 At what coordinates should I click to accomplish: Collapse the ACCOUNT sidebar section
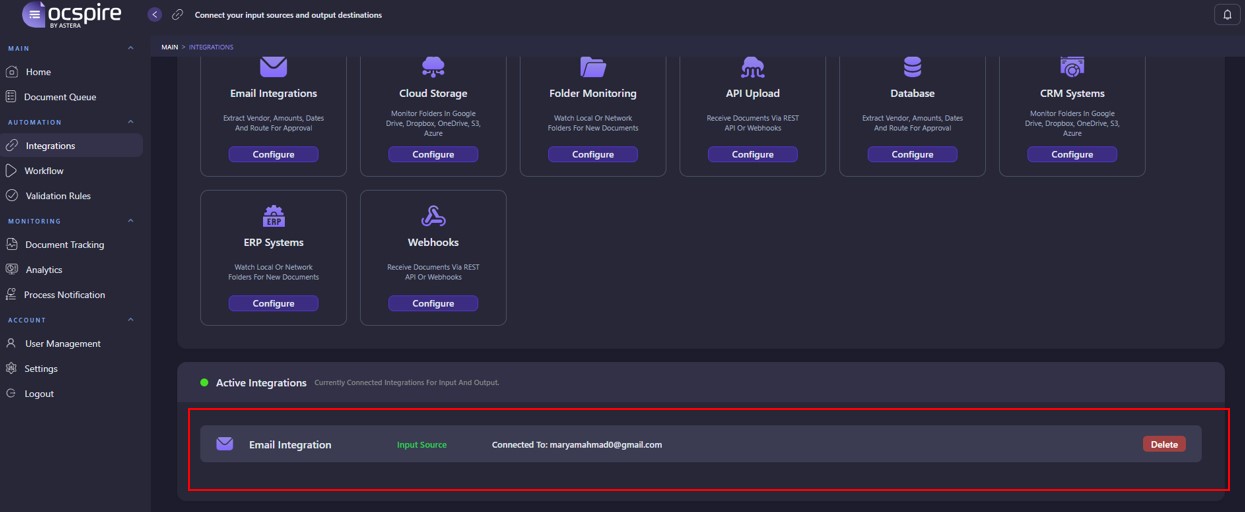click(131, 320)
